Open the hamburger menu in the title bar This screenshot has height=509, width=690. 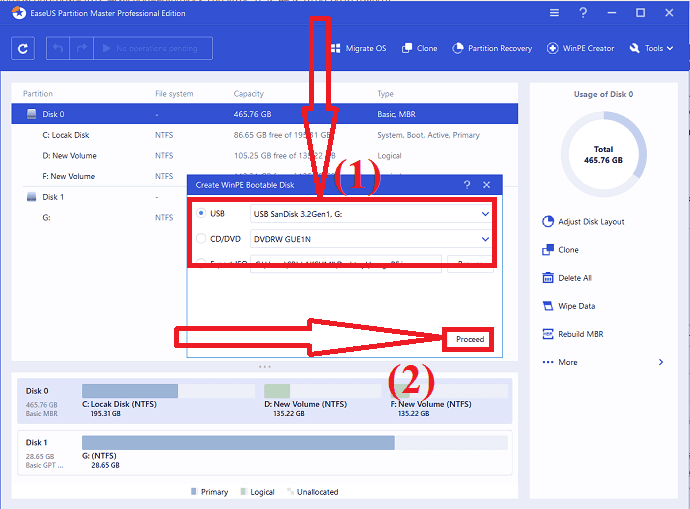[554, 13]
